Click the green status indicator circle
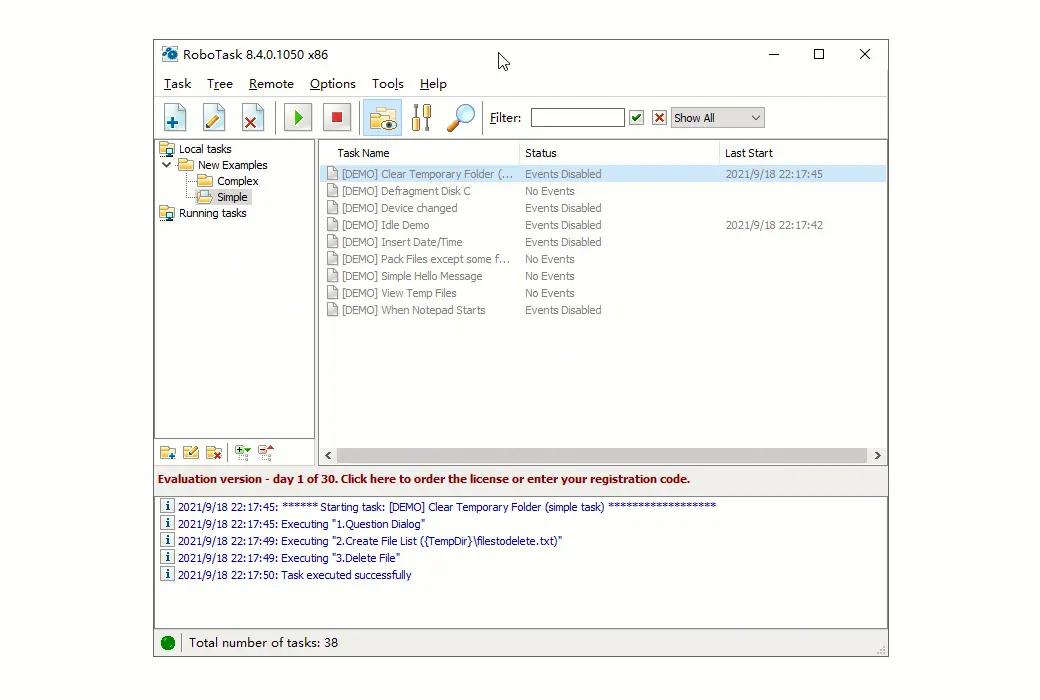This screenshot has height=700, width=1040. pyautogui.click(x=168, y=642)
